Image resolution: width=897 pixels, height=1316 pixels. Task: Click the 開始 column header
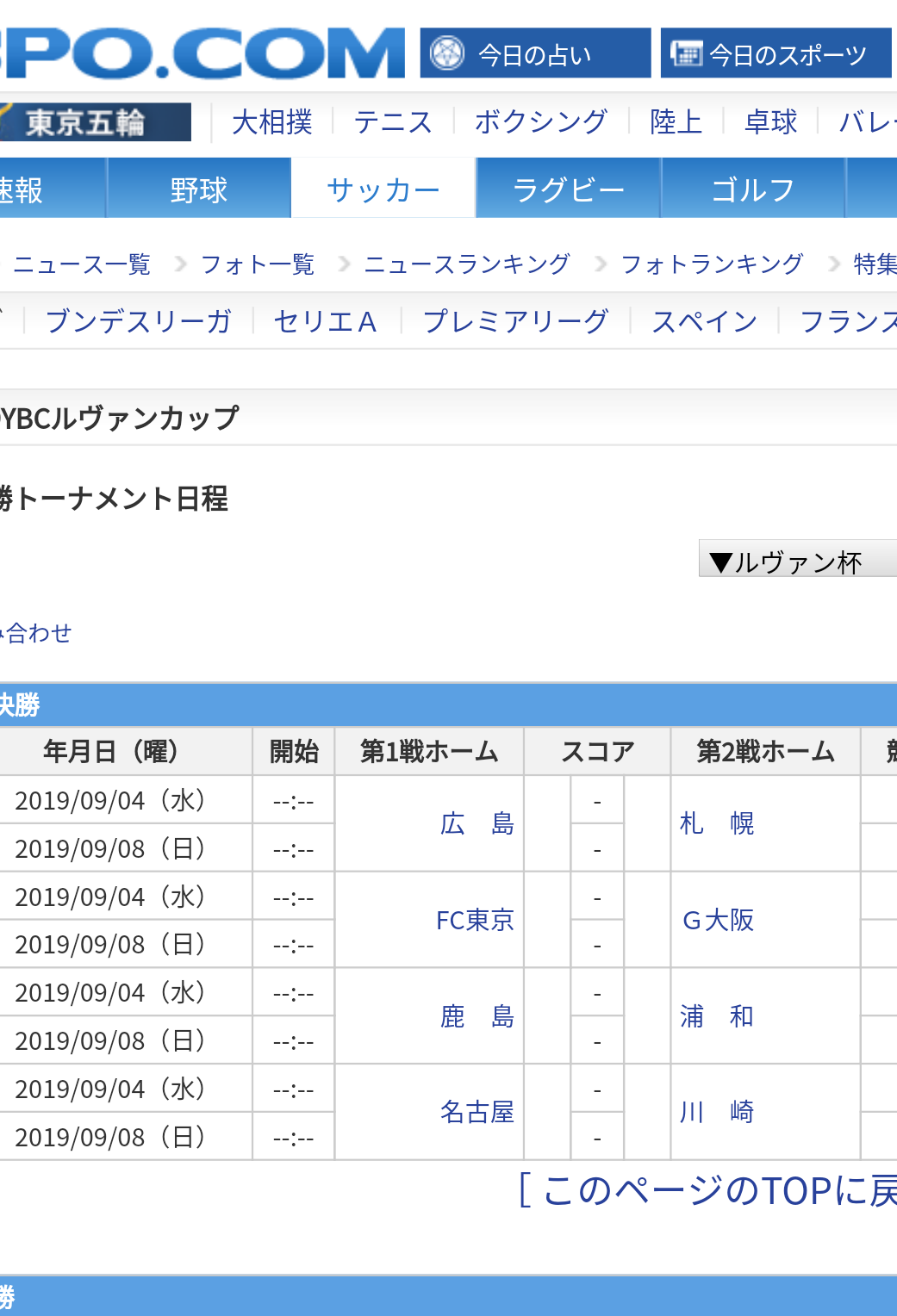click(294, 752)
